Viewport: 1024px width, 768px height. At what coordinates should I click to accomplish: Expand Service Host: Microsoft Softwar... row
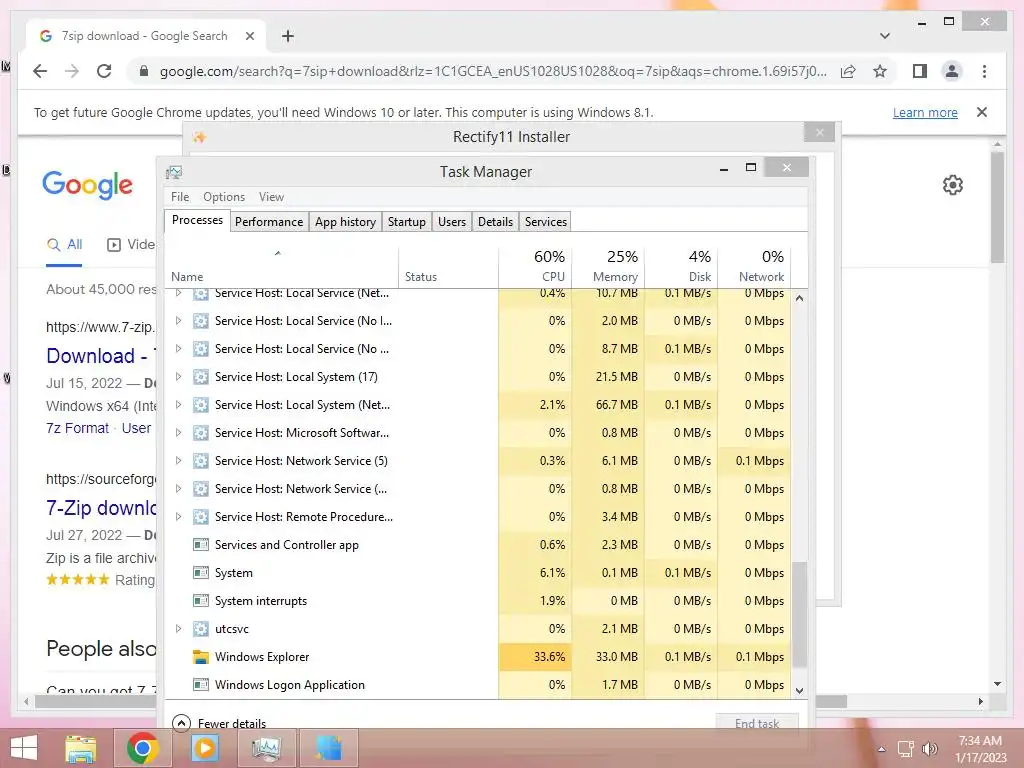click(x=178, y=432)
